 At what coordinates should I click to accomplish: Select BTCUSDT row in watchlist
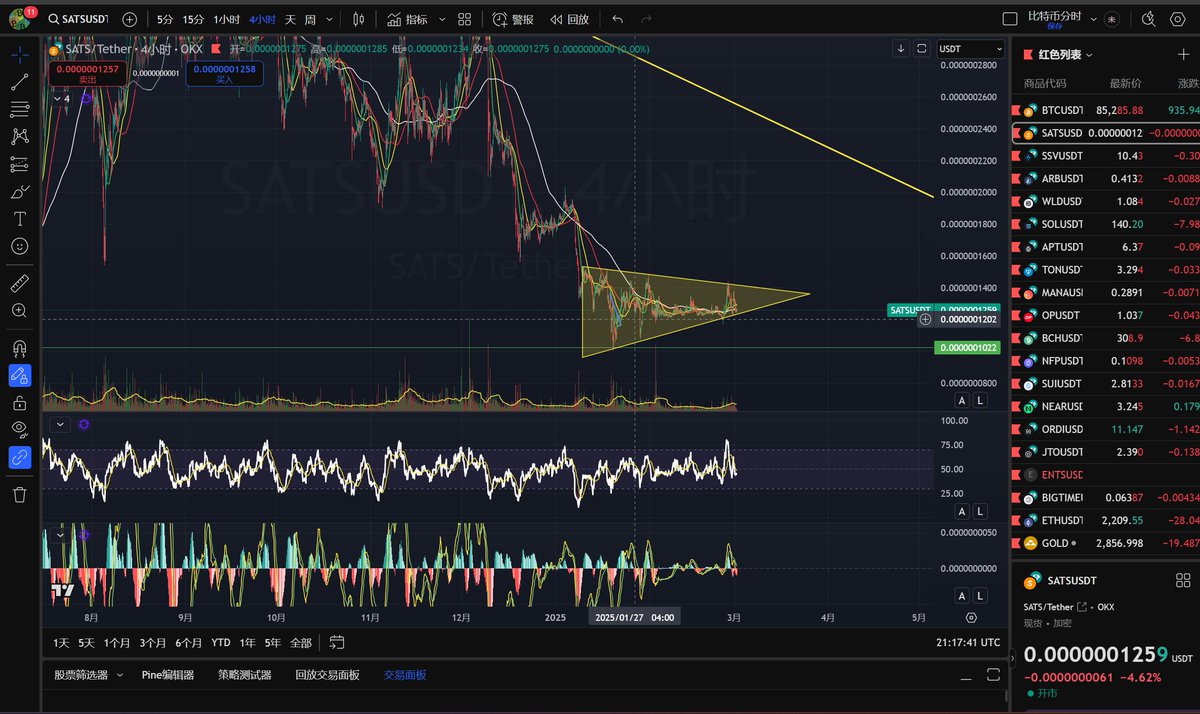[x=1106, y=110]
